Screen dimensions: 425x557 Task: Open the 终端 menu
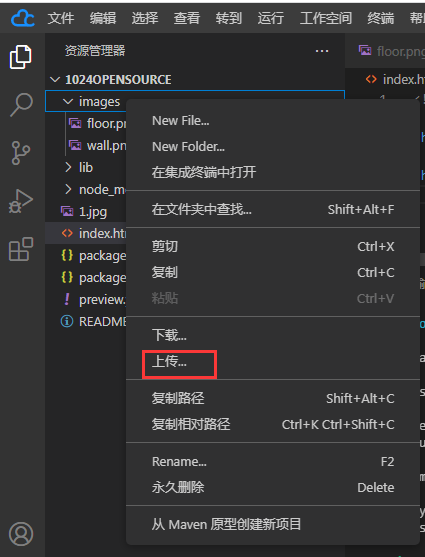point(381,18)
